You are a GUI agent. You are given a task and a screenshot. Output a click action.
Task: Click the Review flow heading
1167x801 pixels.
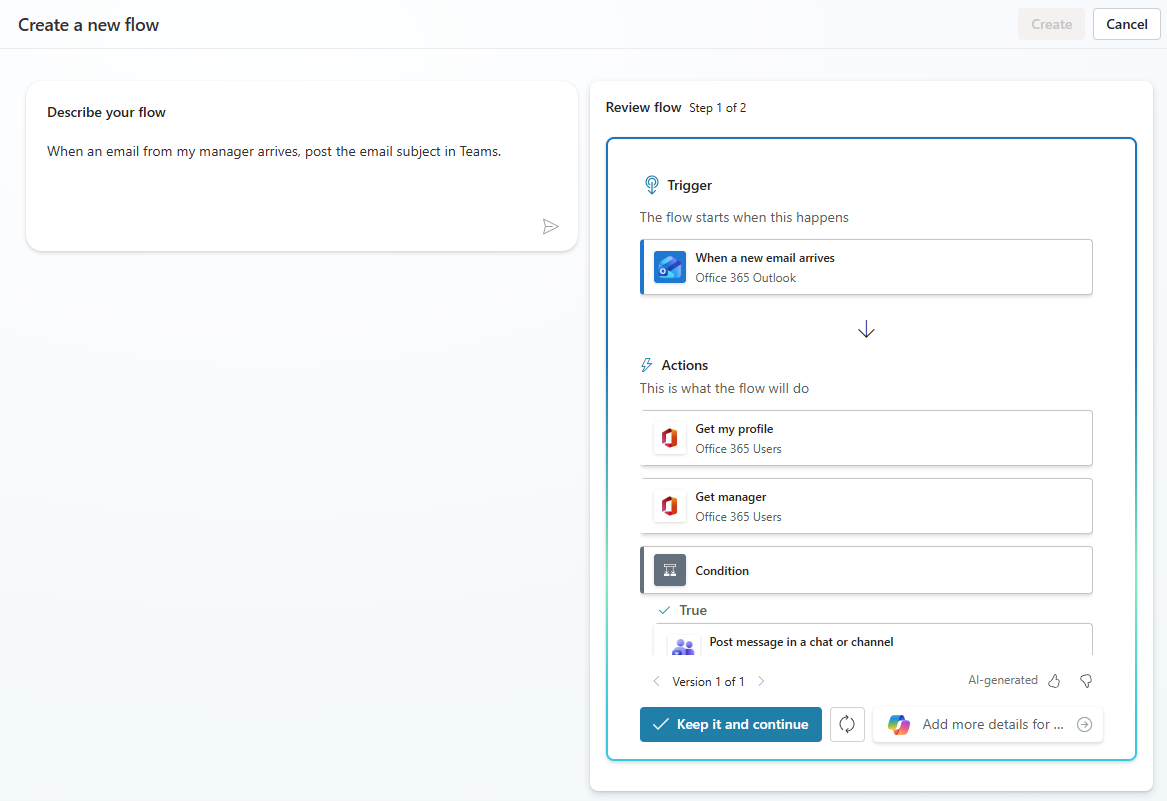click(643, 107)
